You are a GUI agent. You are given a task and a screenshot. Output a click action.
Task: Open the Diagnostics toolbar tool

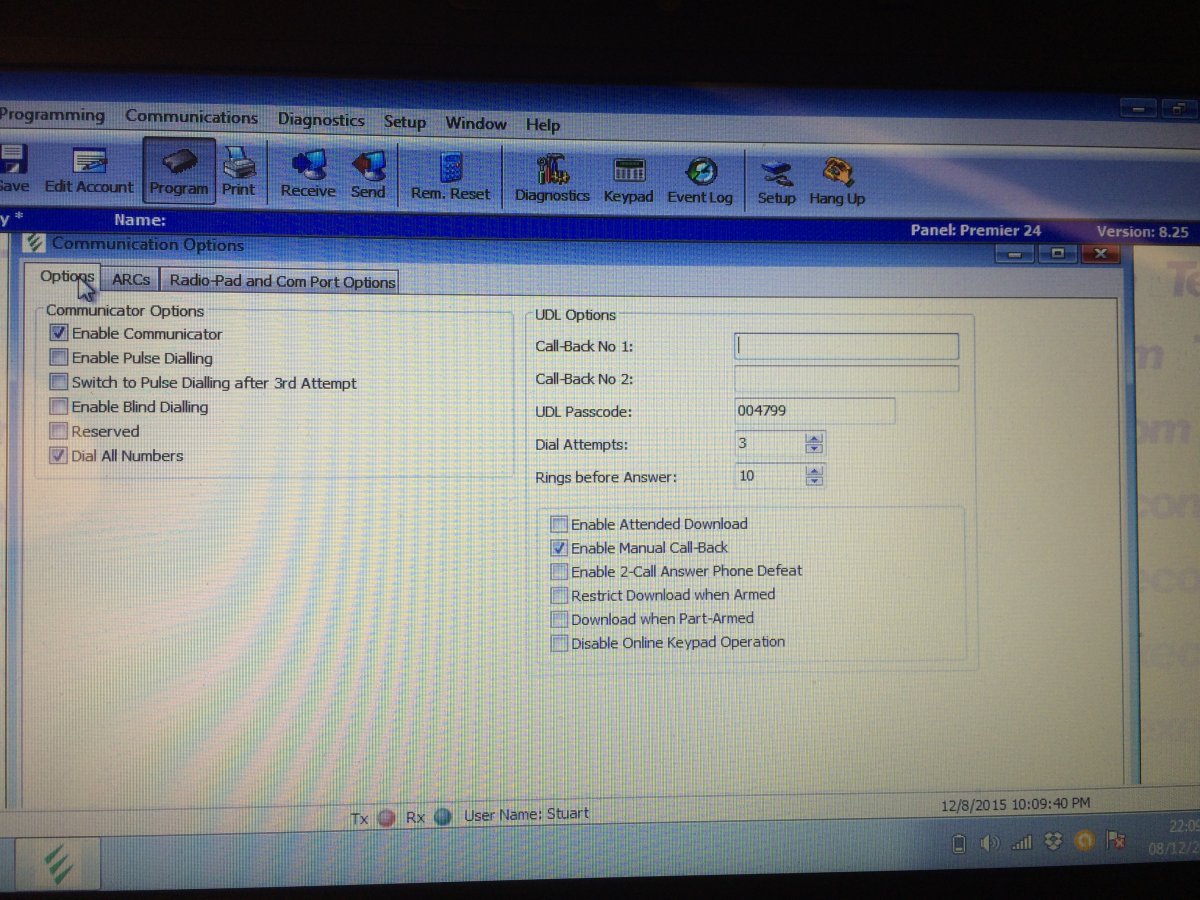552,177
